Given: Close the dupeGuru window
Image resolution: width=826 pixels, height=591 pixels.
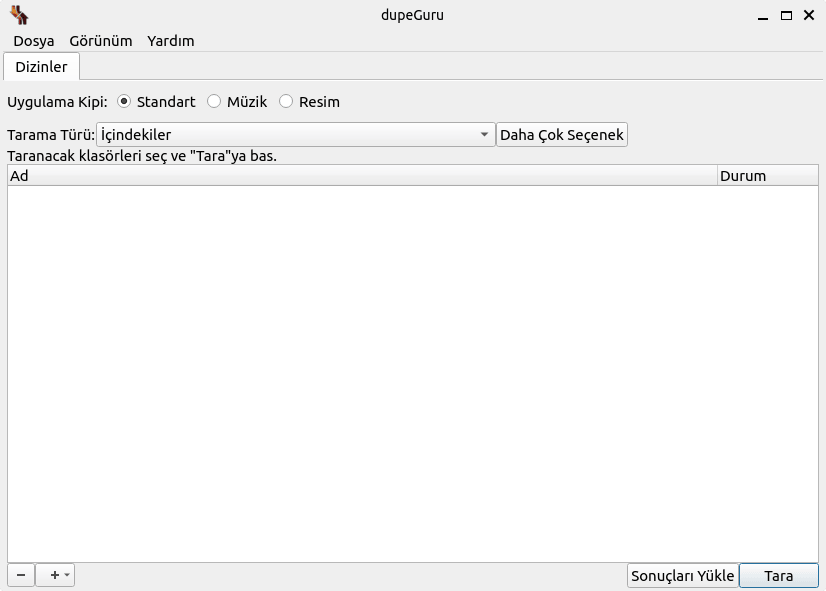Looking at the screenshot, I should pyautogui.click(x=808, y=15).
